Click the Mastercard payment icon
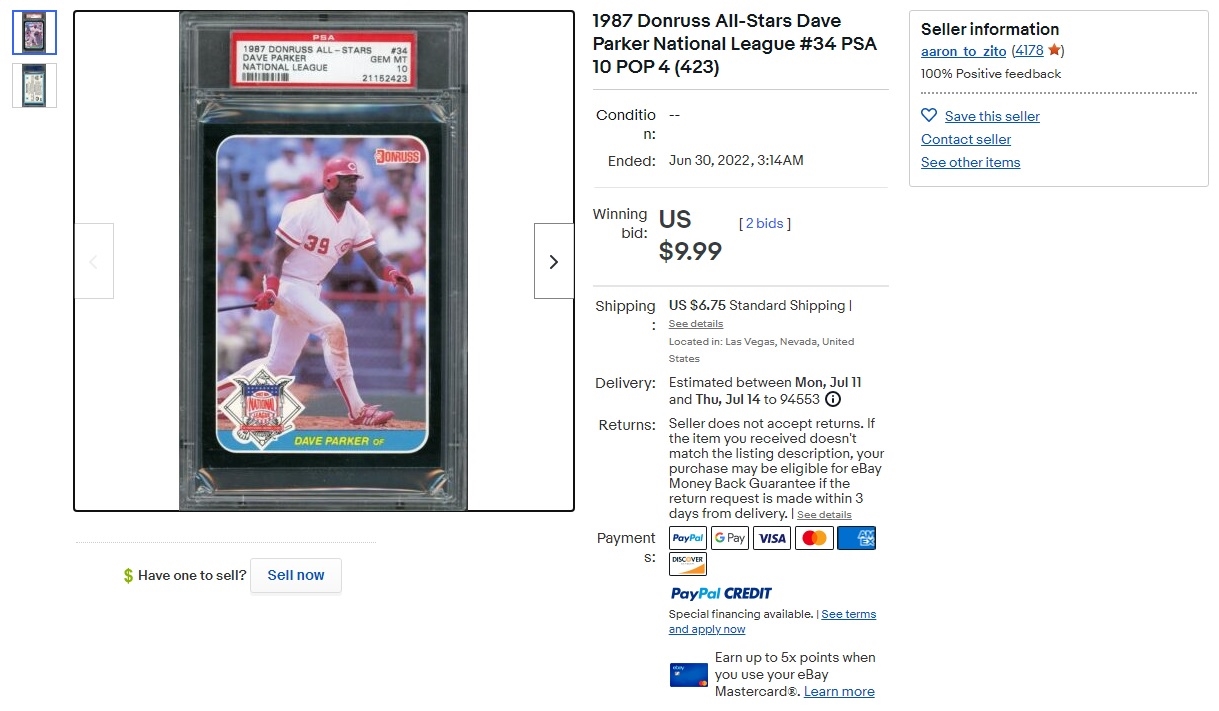The width and height of the screenshot is (1219, 711). point(814,538)
